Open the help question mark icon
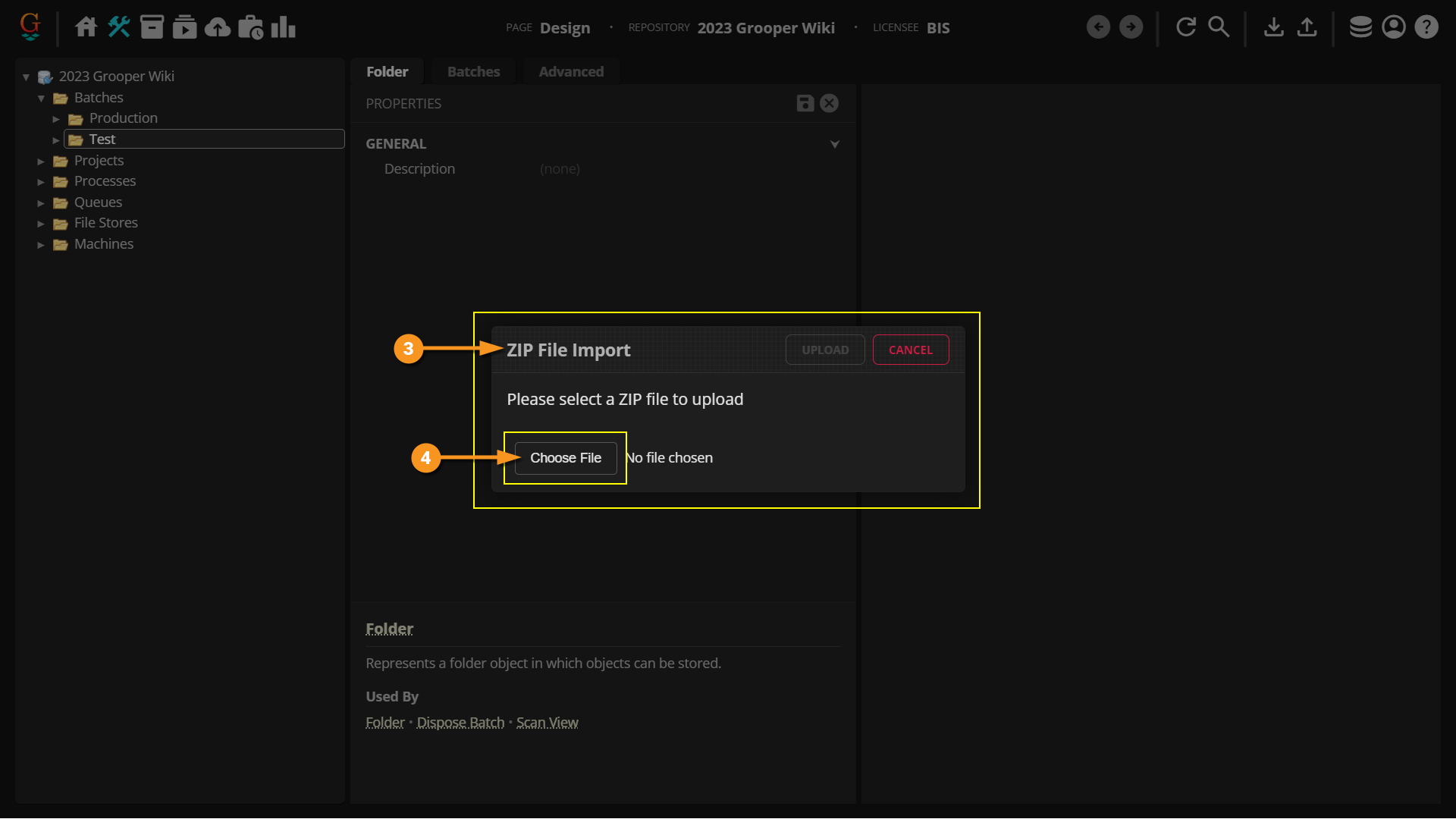 coord(1426,27)
